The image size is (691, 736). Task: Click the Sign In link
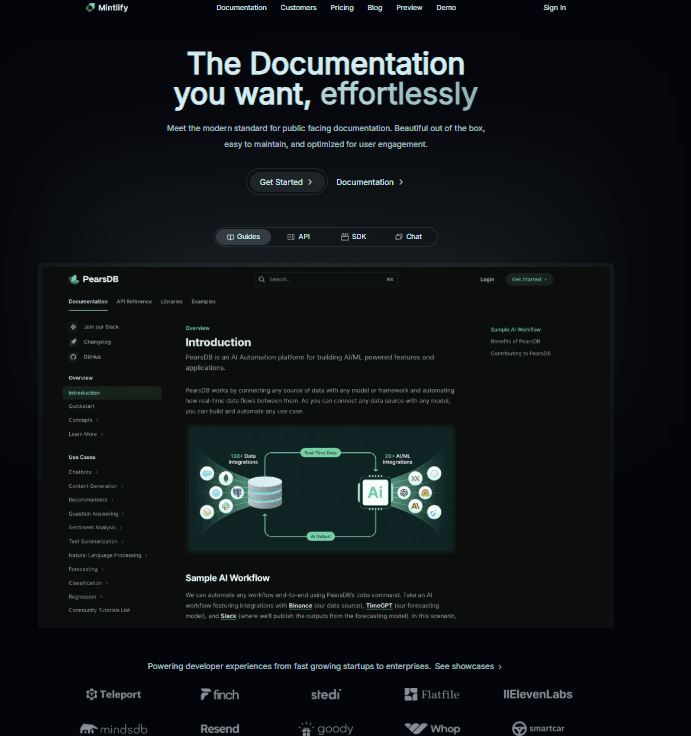coord(554,8)
